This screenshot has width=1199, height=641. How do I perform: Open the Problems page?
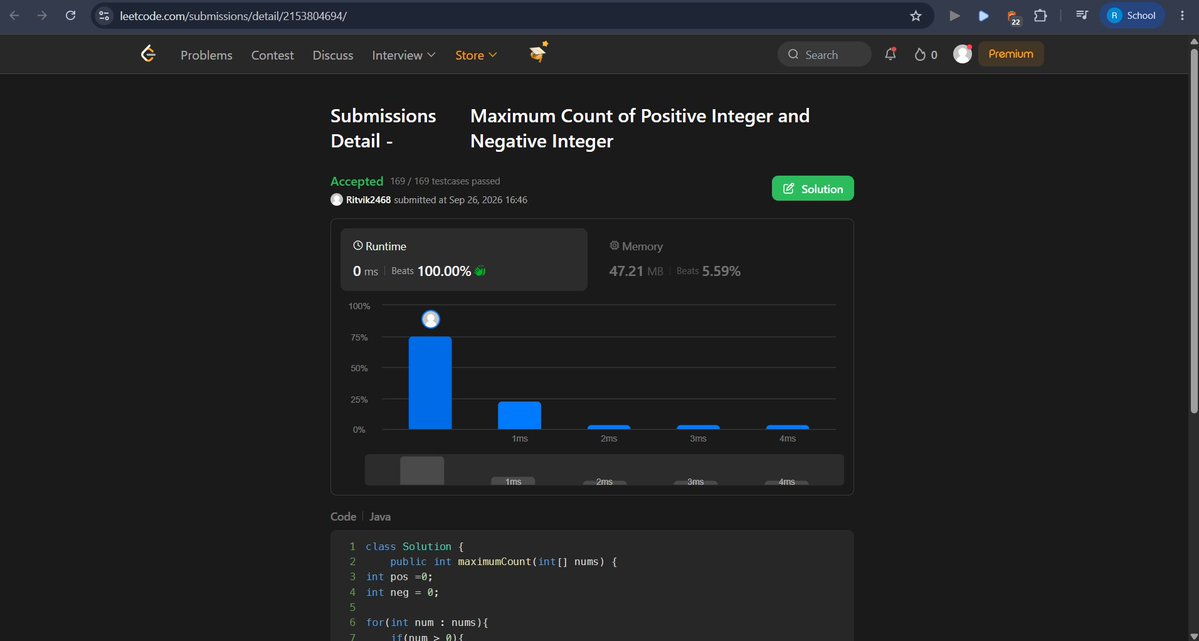[206, 55]
